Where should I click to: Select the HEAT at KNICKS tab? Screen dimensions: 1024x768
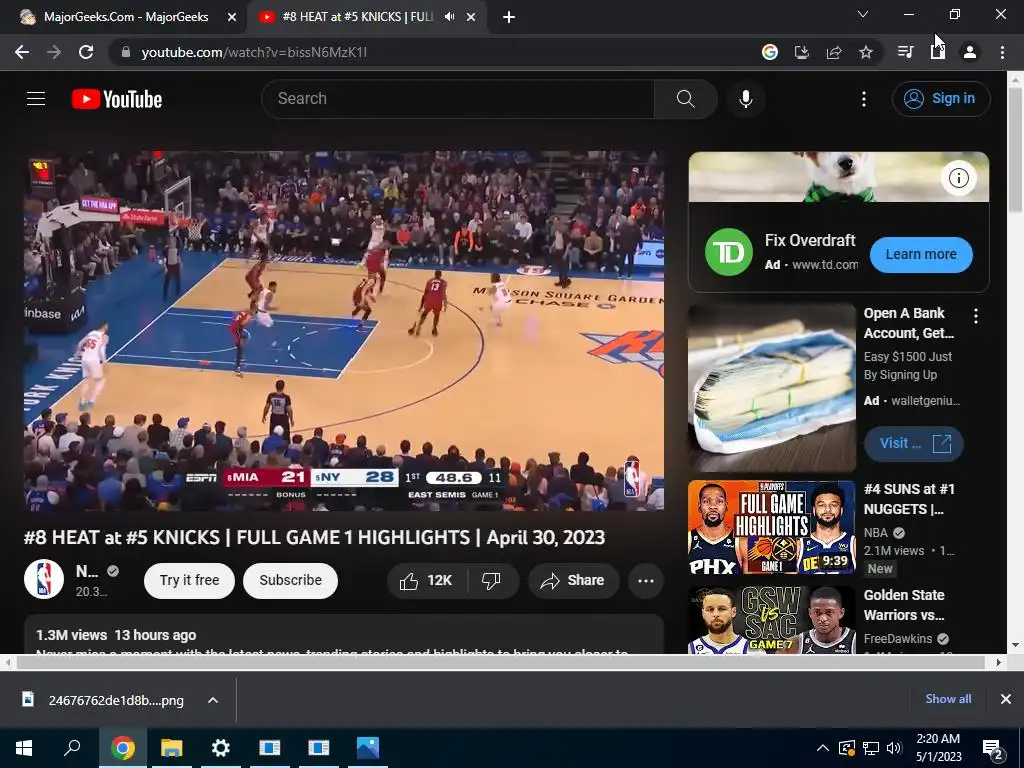[x=358, y=17]
